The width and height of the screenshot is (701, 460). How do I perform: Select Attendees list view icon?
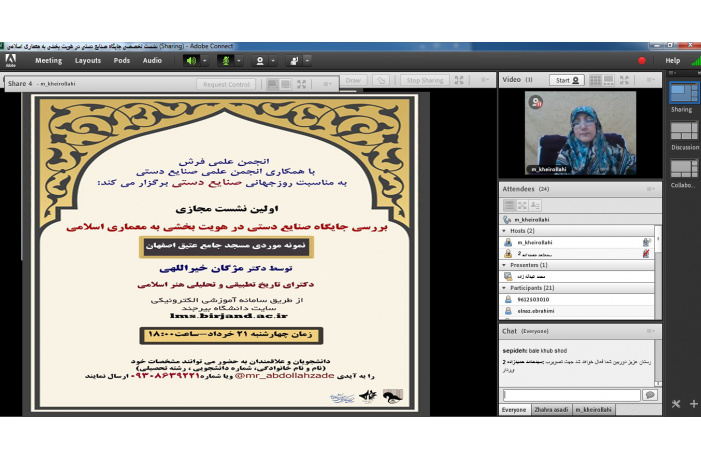coord(509,206)
